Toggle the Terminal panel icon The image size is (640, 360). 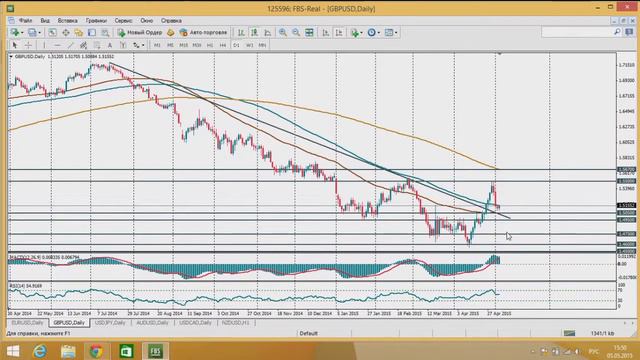pyautogui.click(x=92, y=33)
